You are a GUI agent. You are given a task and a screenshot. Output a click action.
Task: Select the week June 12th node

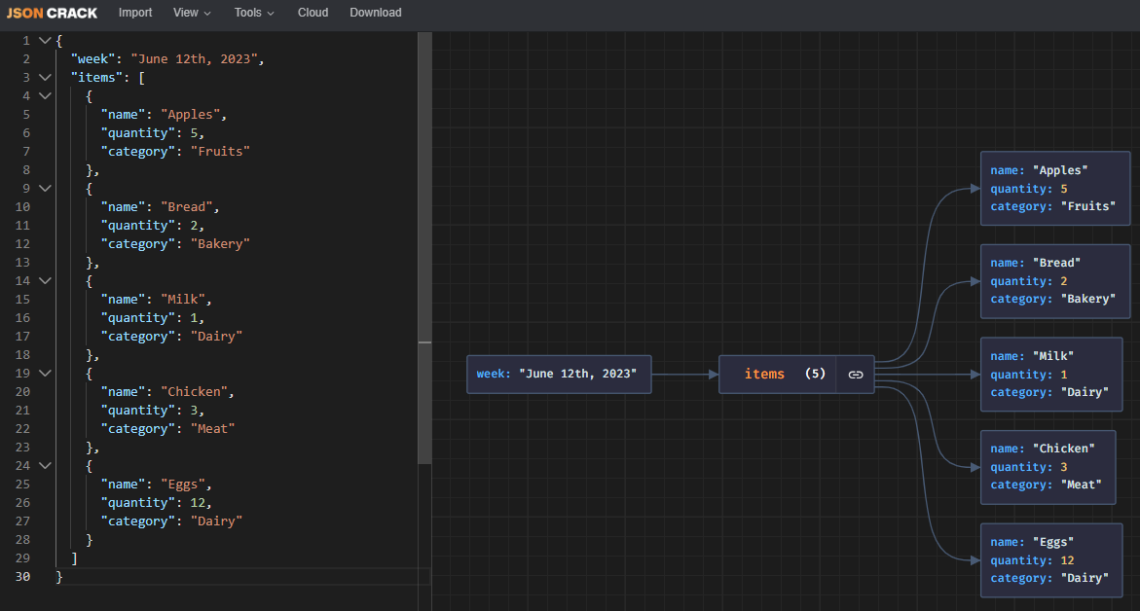558,373
